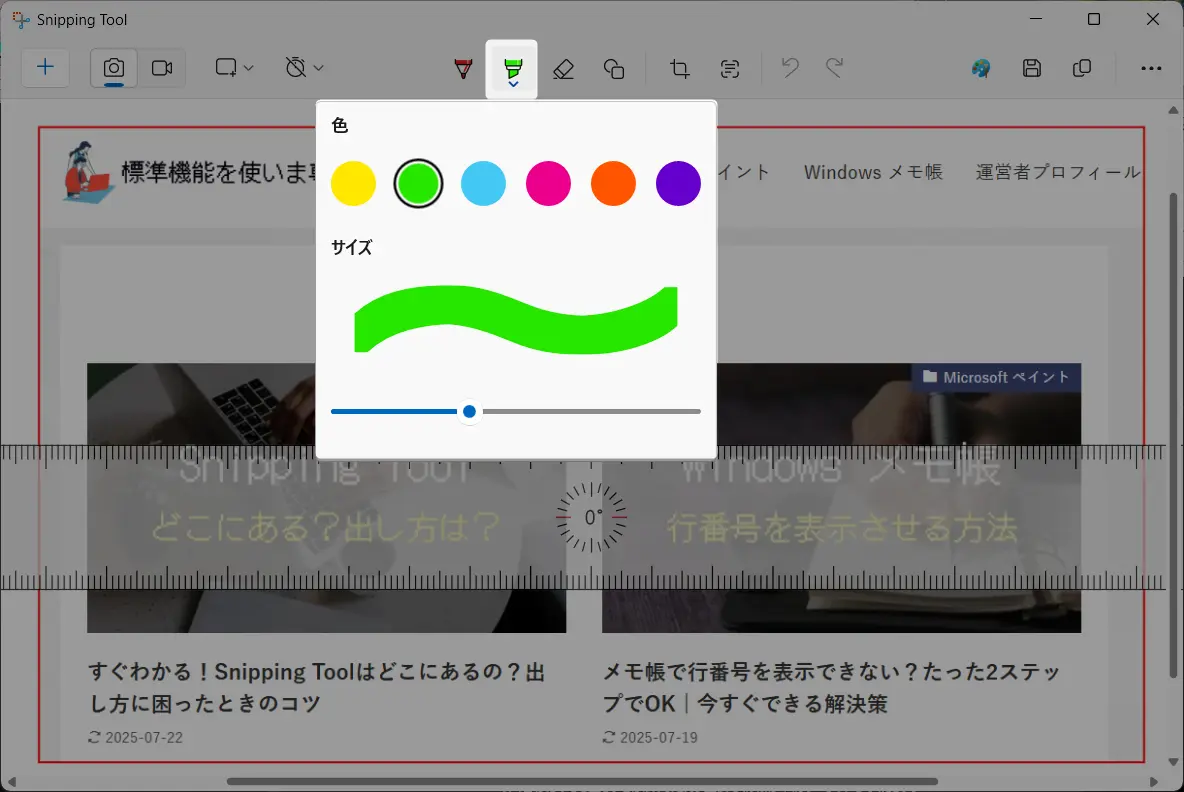Open the snip in Paint
Viewport: 1184px width, 792px height.
click(981, 69)
